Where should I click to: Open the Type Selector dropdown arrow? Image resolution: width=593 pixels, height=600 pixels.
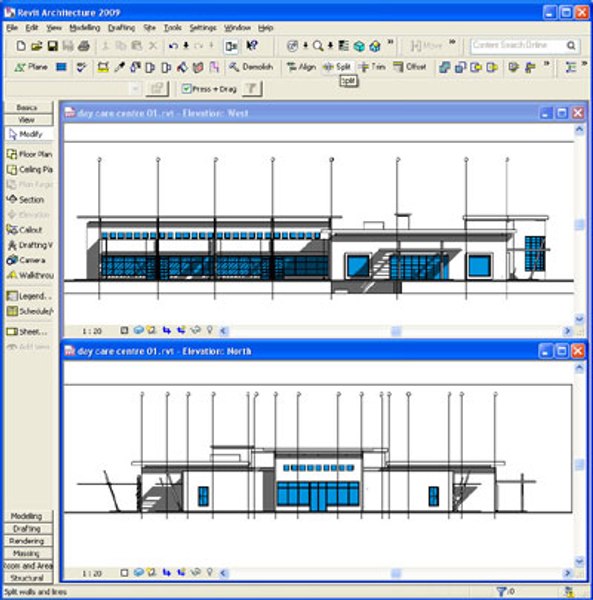point(135,89)
